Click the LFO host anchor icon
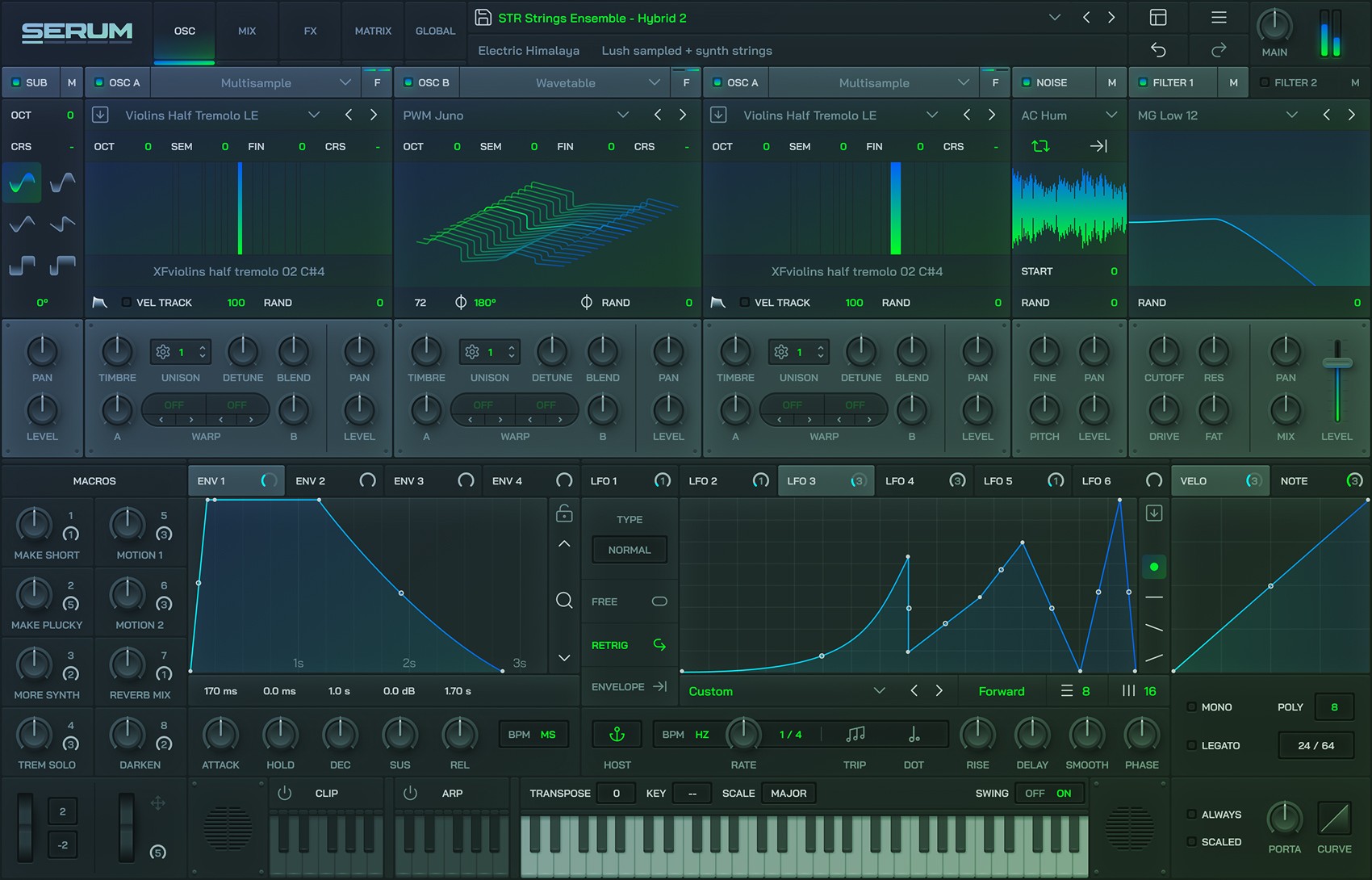1372x880 pixels. [617, 735]
